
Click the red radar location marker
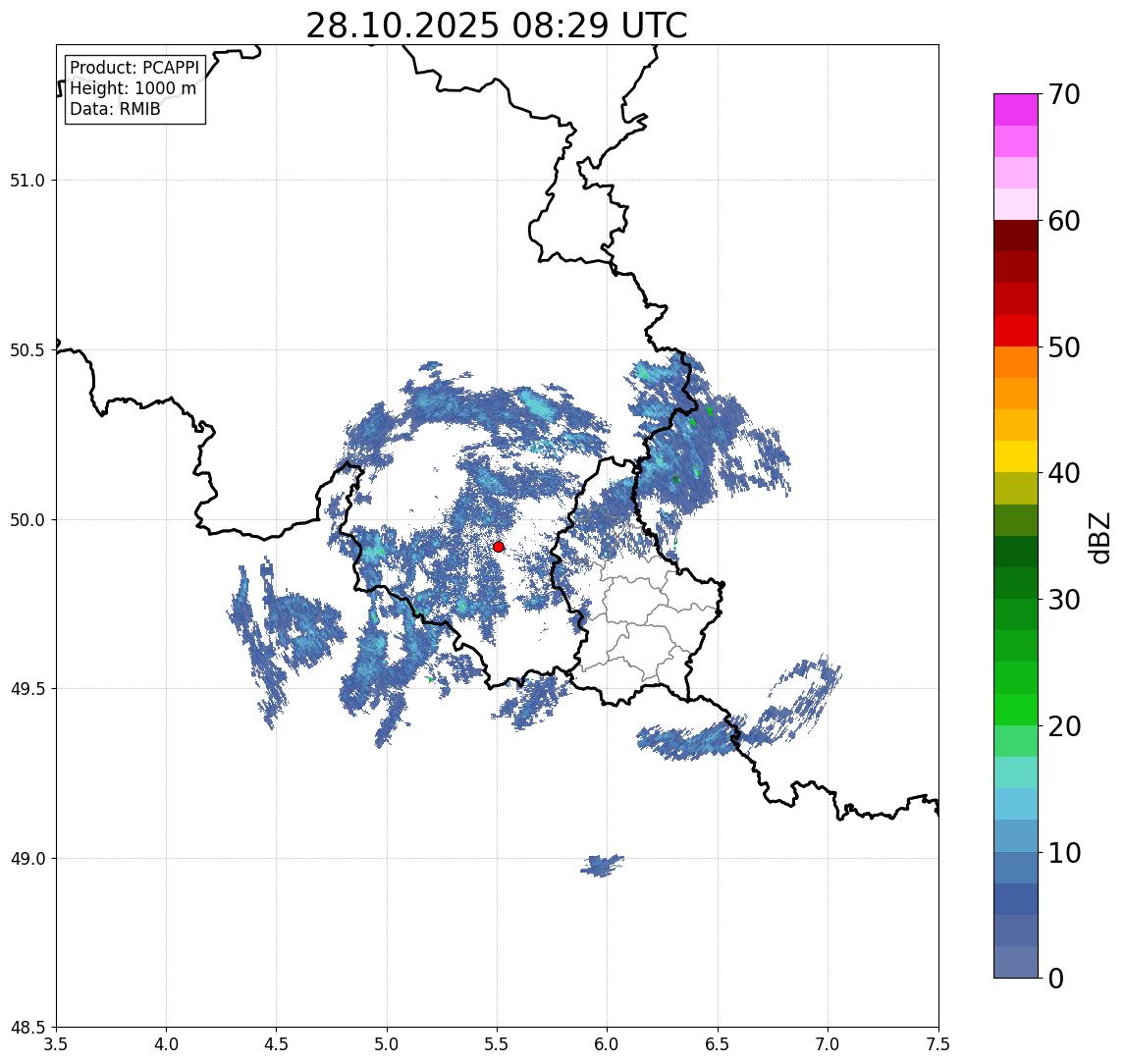pyautogui.click(x=499, y=547)
